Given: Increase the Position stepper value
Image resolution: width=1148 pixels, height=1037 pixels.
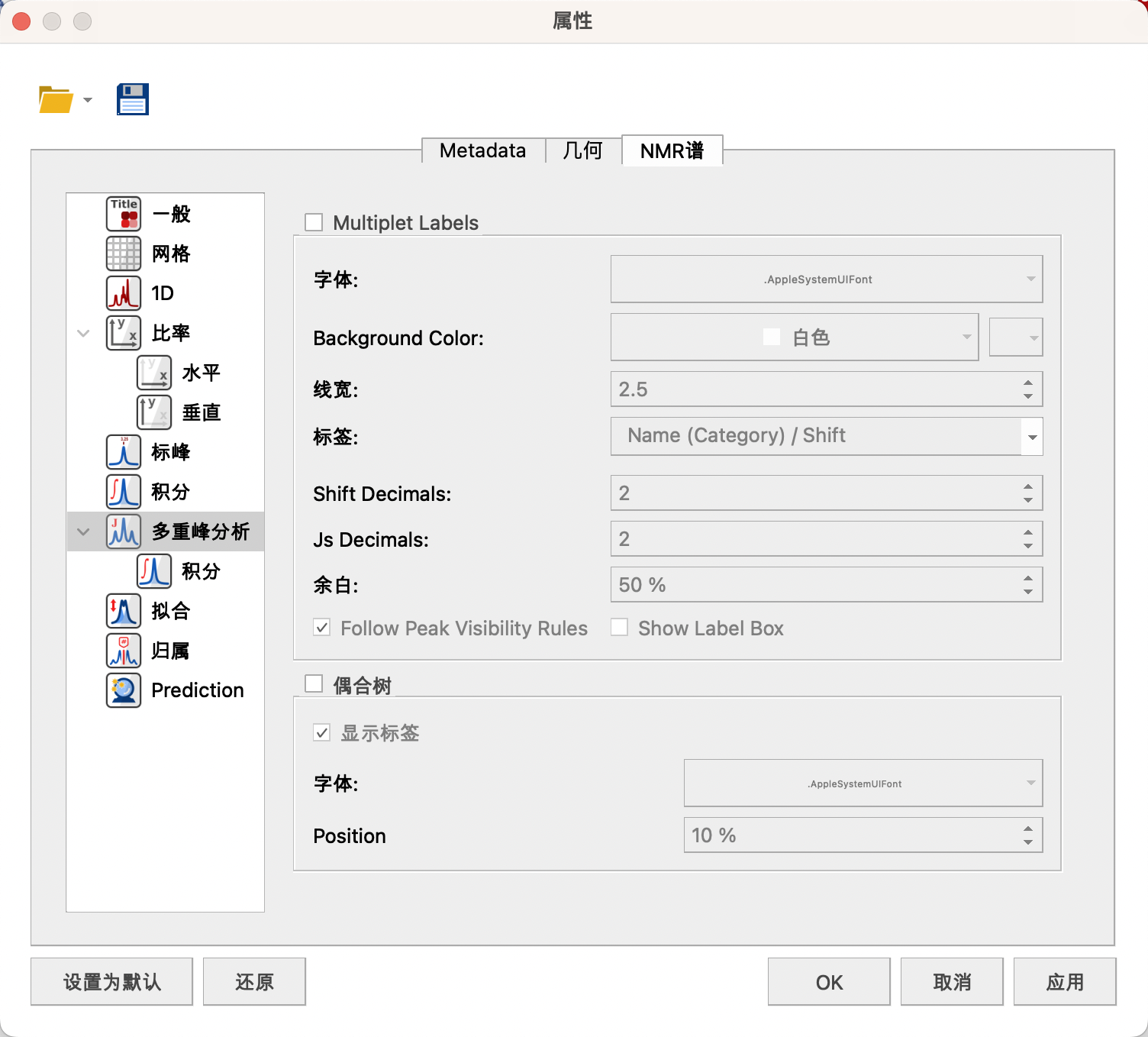Looking at the screenshot, I should click(1028, 829).
